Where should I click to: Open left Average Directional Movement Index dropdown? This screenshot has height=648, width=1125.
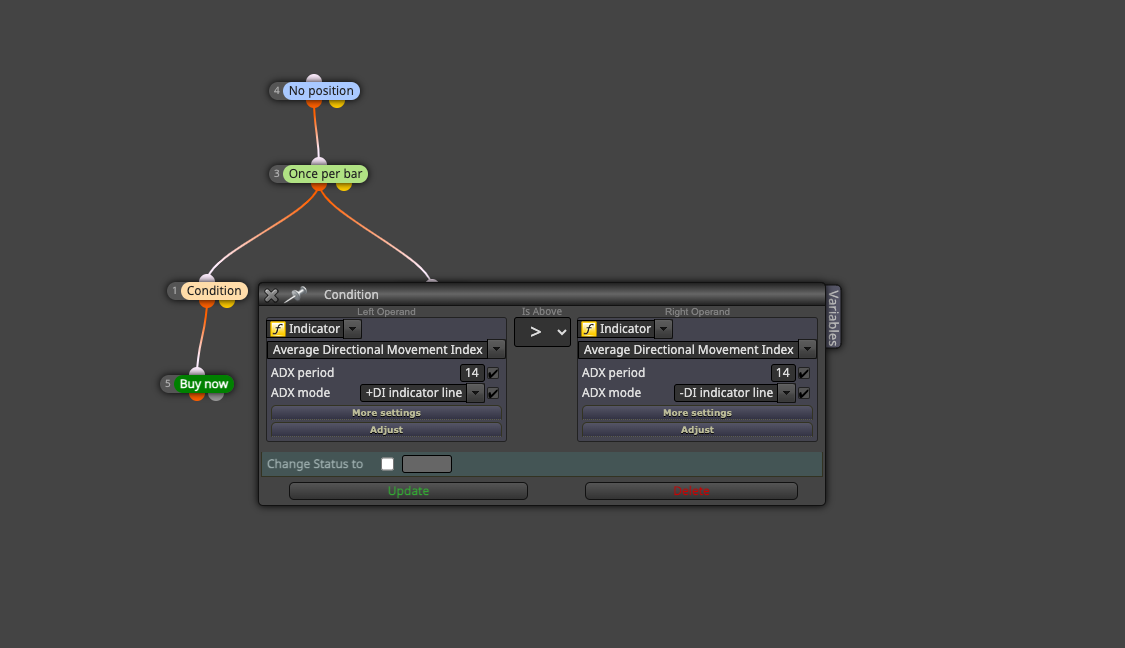(x=496, y=349)
